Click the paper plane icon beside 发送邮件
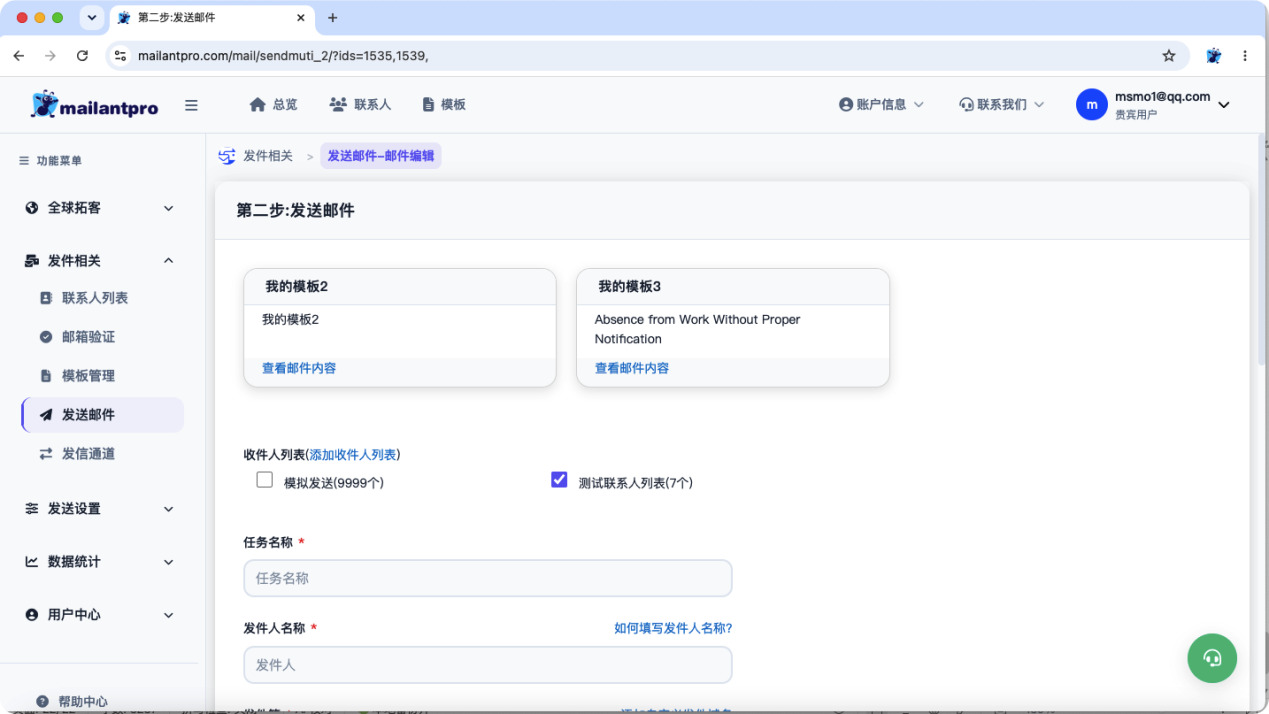The image size is (1269, 714). pyautogui.click(x=46, y=415)
